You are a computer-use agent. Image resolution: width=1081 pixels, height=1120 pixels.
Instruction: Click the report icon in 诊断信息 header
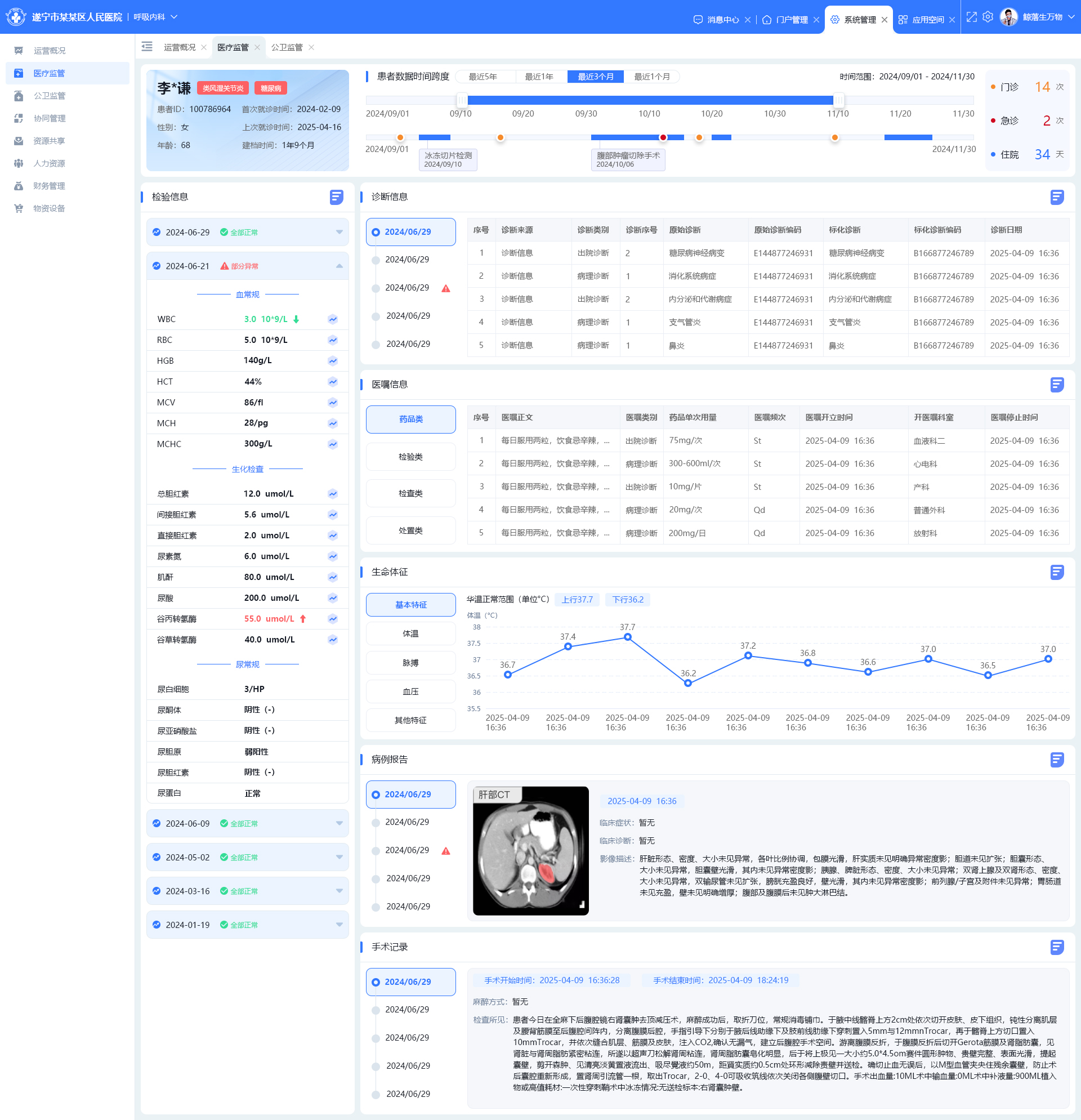click(1056, 197)
